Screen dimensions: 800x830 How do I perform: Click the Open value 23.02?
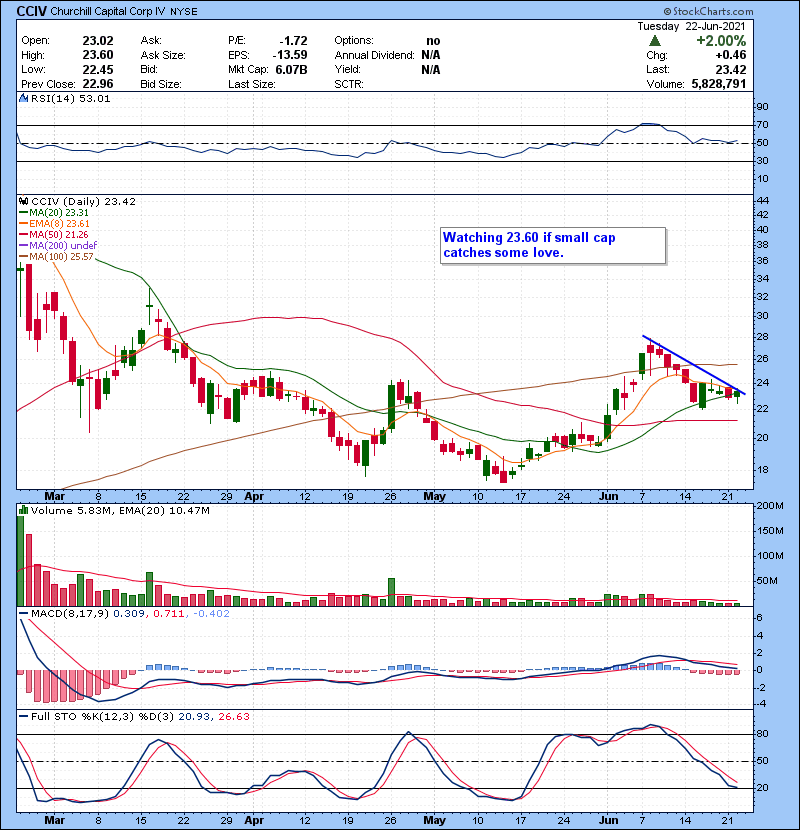(x=98, y=41)
